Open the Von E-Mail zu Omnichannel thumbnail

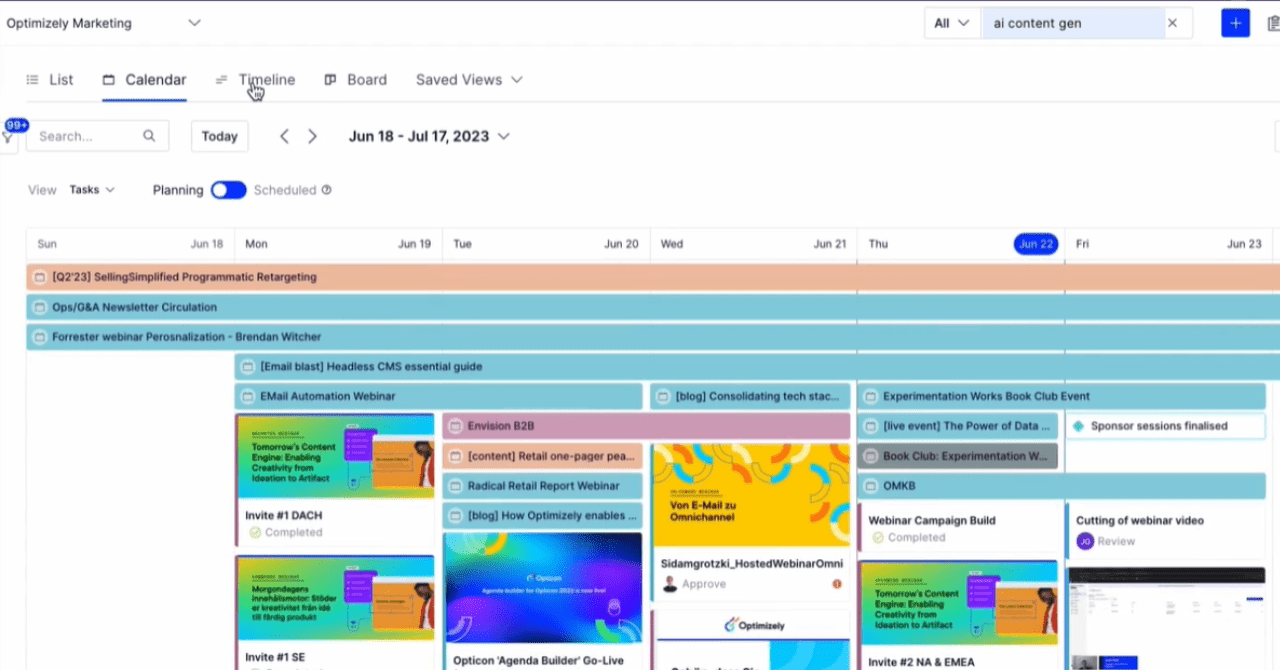pyautogui.click(x=751, y=495)
